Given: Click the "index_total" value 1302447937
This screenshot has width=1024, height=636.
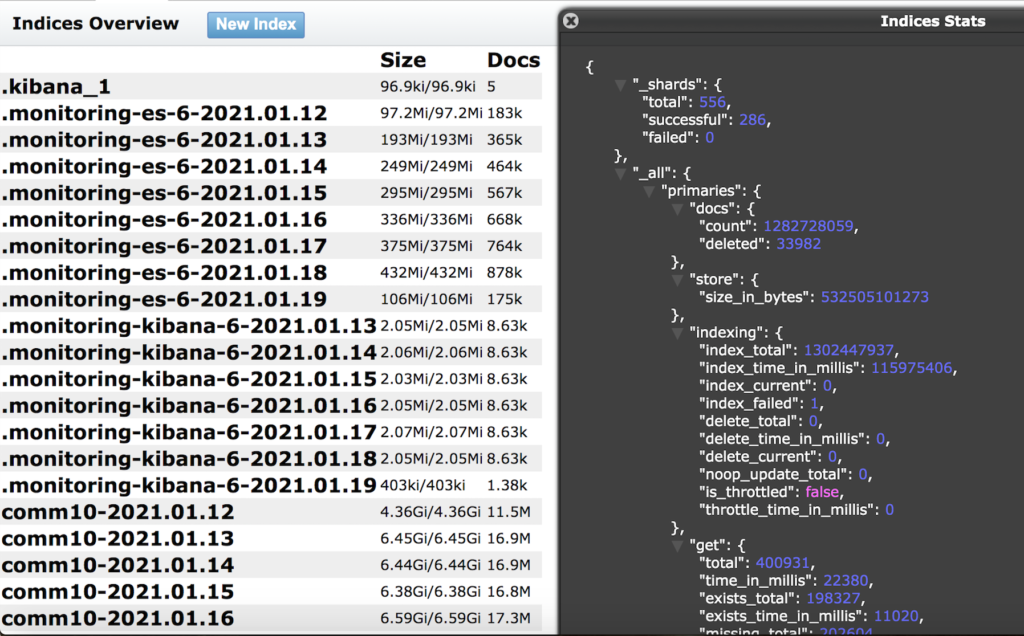Looking at the screenshot, I should (x=848, y=351).
